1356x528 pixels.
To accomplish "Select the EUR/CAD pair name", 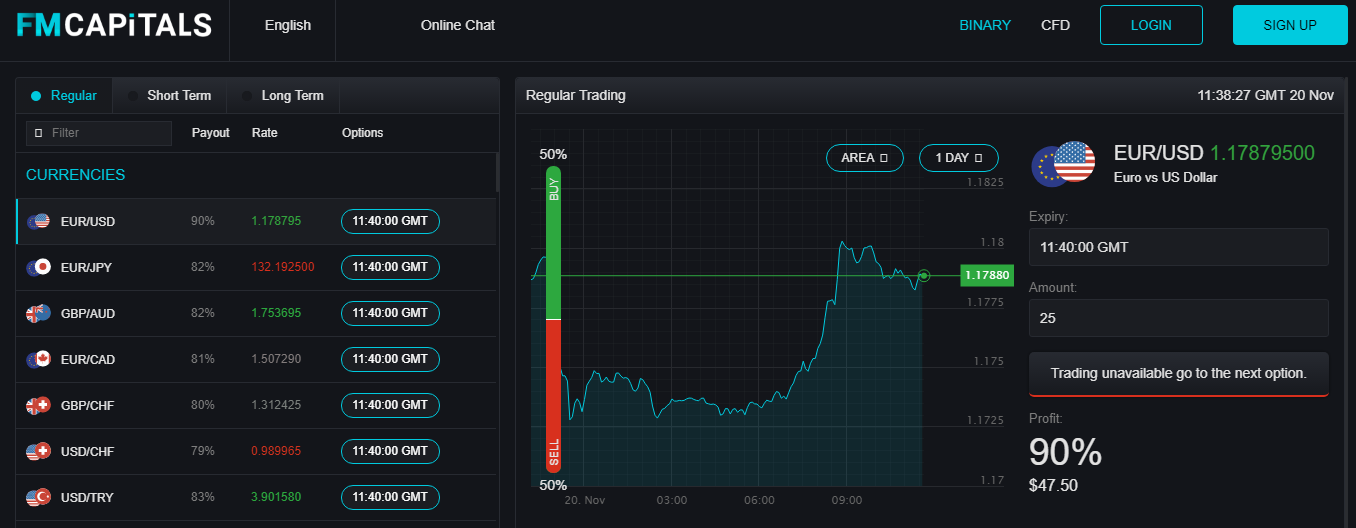I will pyautogui.click(x=88, y=359).
